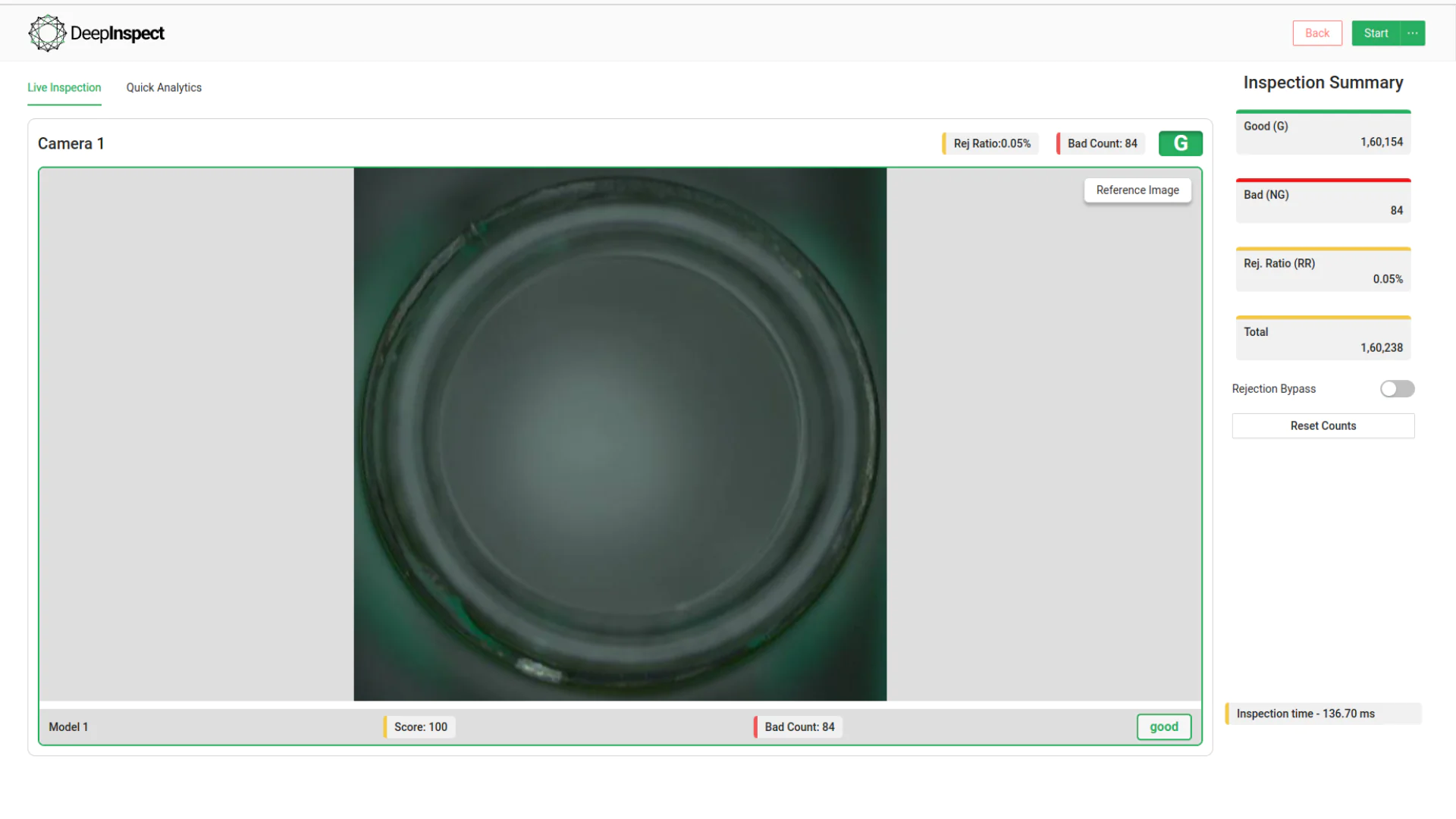Click the bottom Bad Count: 84 badge
Screen dimensions: 1456x819
point(799,726)
